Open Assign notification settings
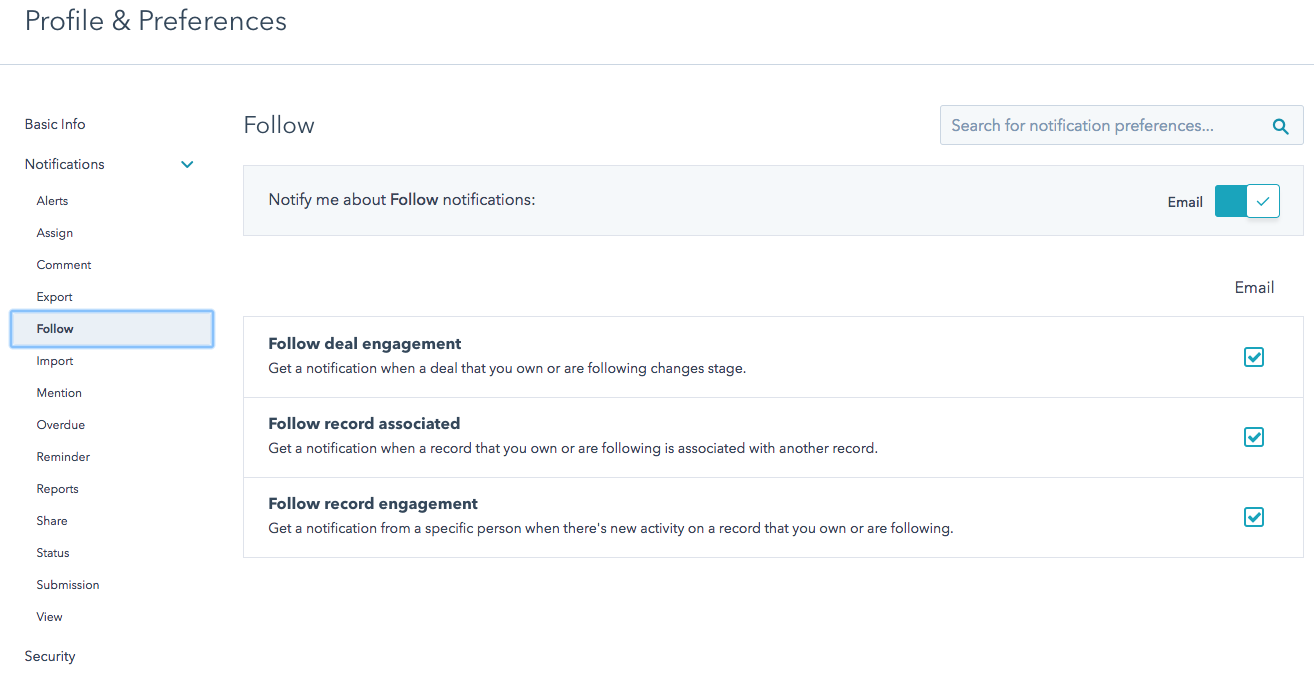 tap(54, 232)
